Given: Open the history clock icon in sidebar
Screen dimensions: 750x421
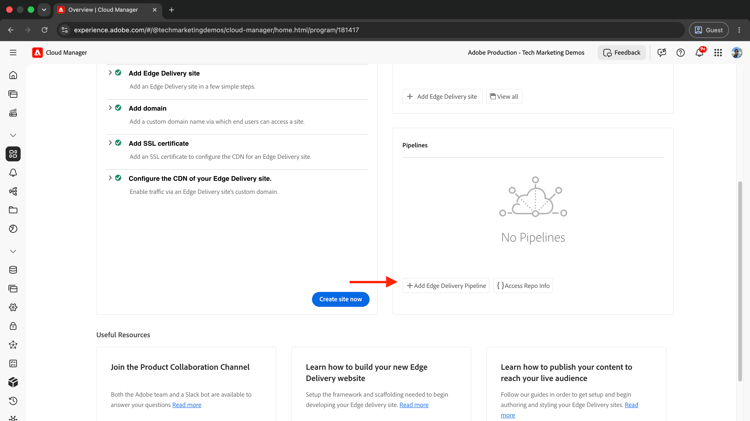Looking at the screenshot, I should 13,401.
